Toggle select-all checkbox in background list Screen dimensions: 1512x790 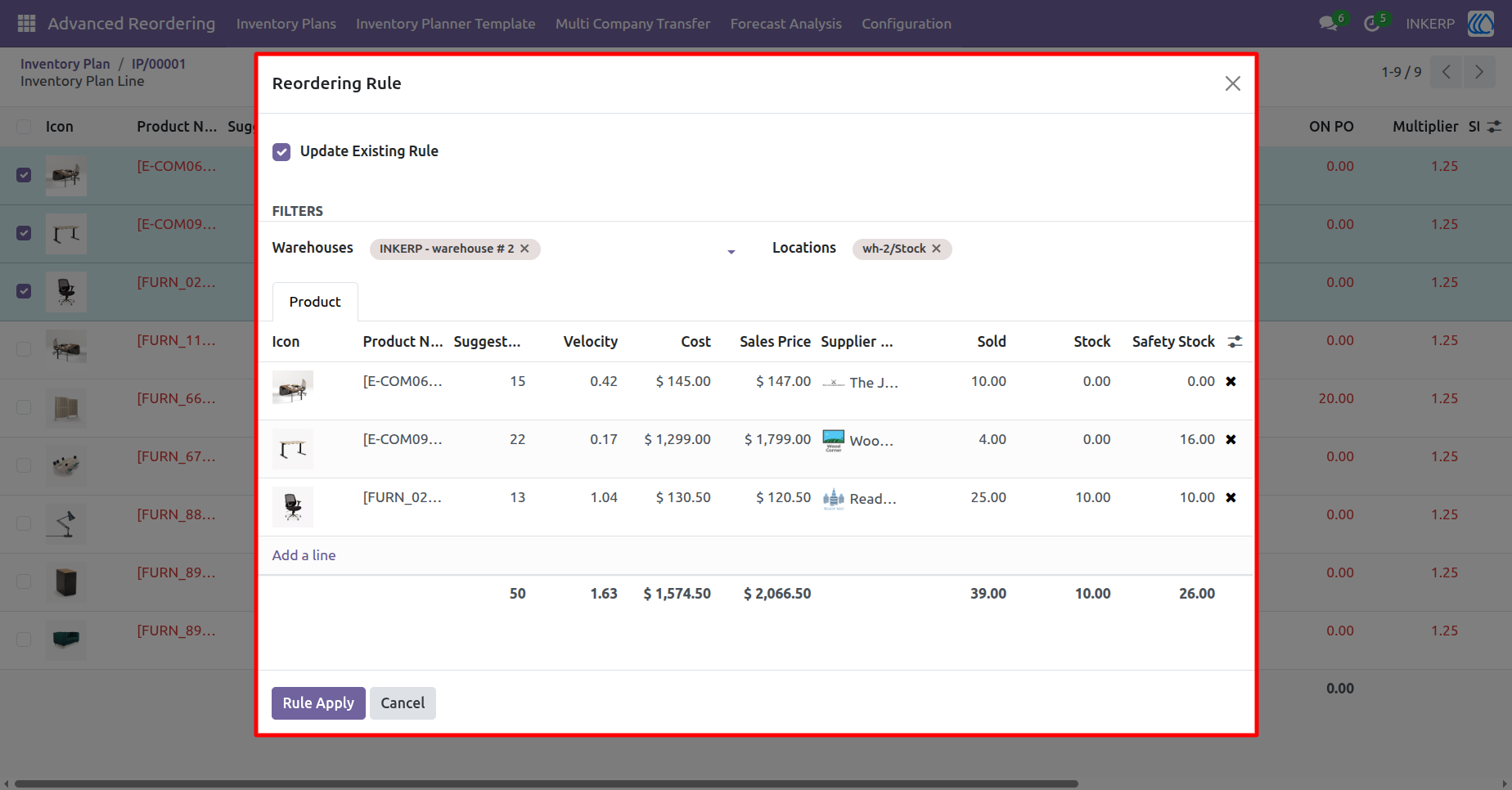click(x=24, y=127)
